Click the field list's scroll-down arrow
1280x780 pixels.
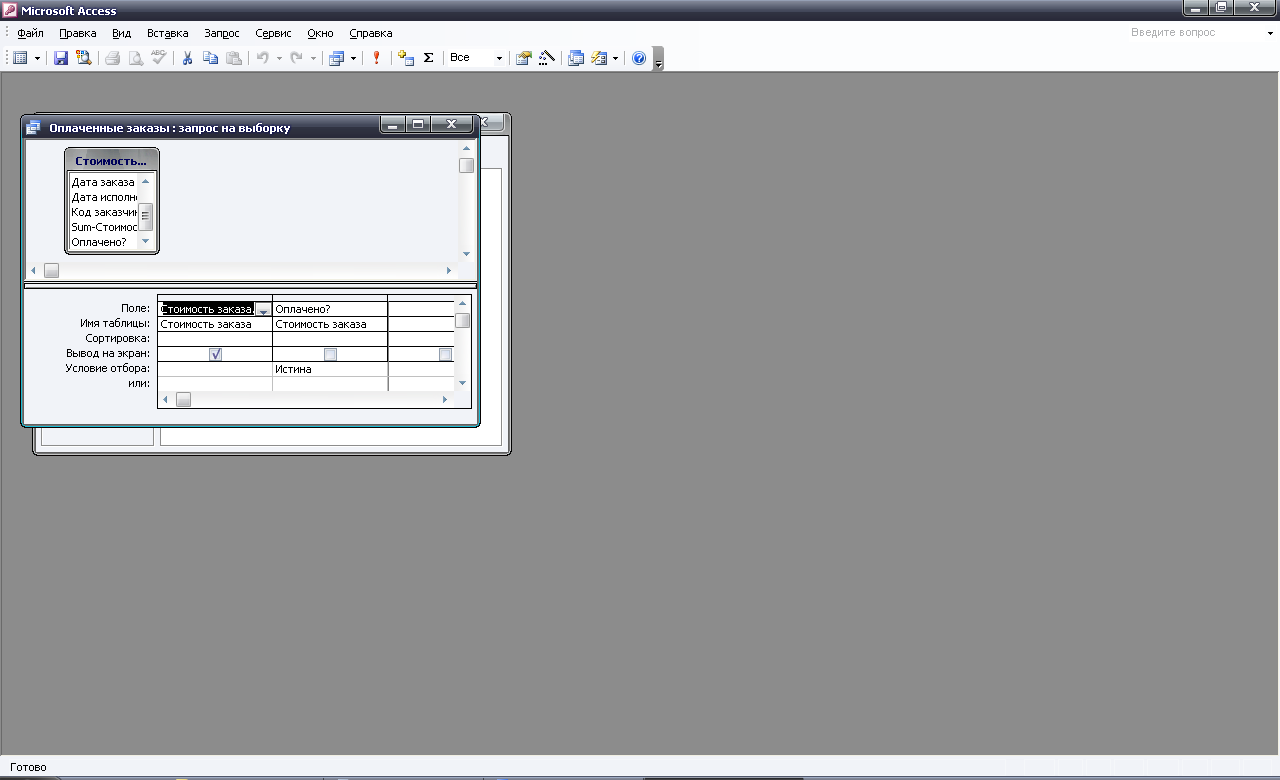[x=145, y=241]
